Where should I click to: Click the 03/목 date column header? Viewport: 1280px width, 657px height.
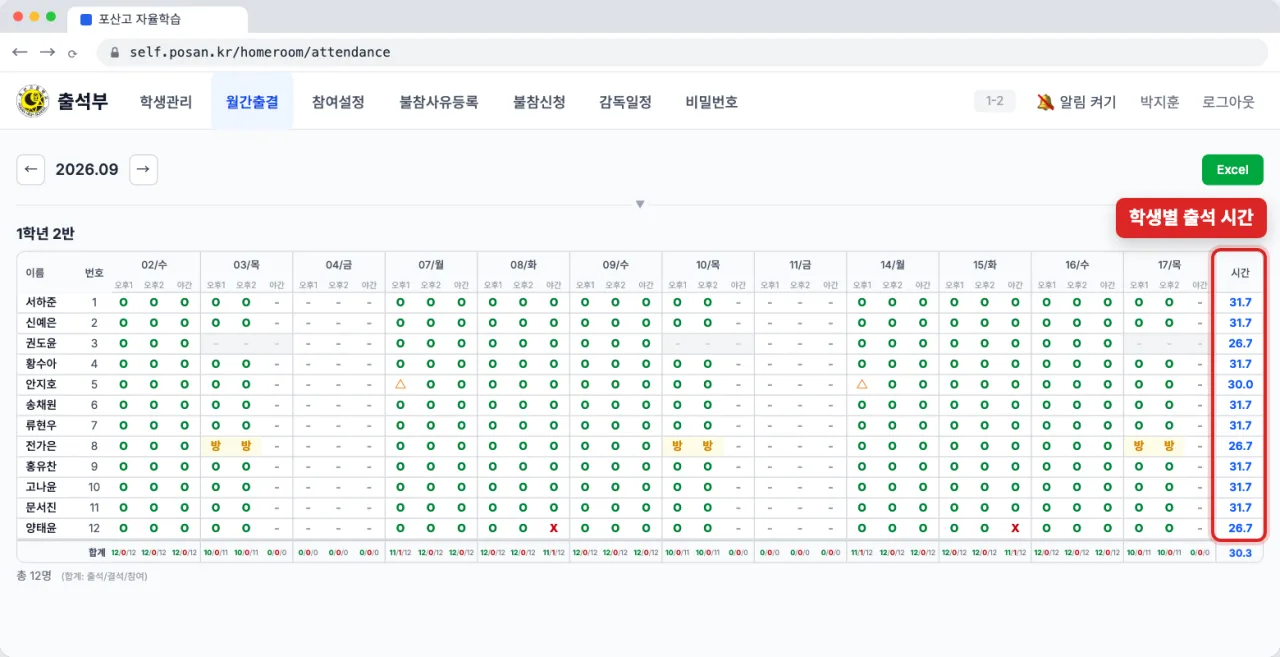pyautogui.click(x=246, y=265)
